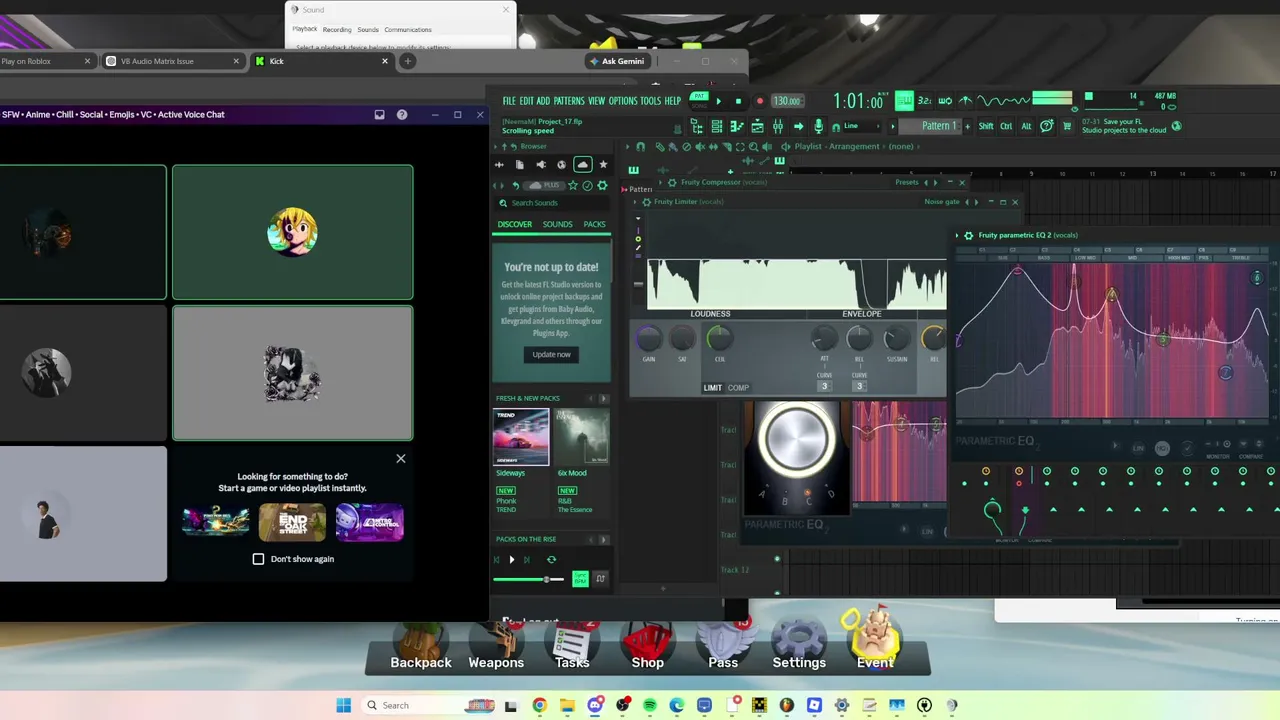Open the Mixer icon in toolbar

pos(777,126)
